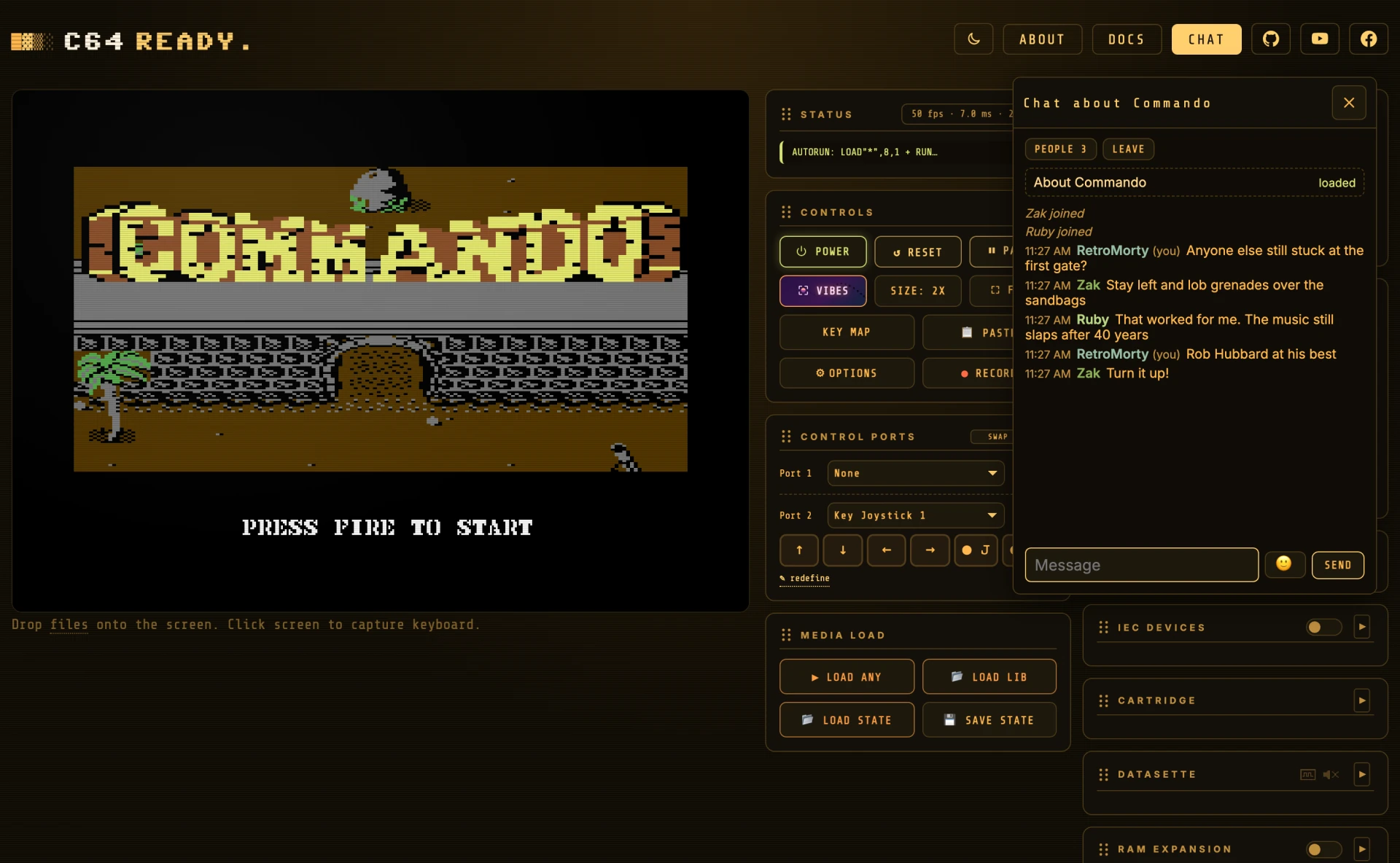1400x863 pixels.
Task: Open the YouTube link icon
Action: tap(1320, 39)
